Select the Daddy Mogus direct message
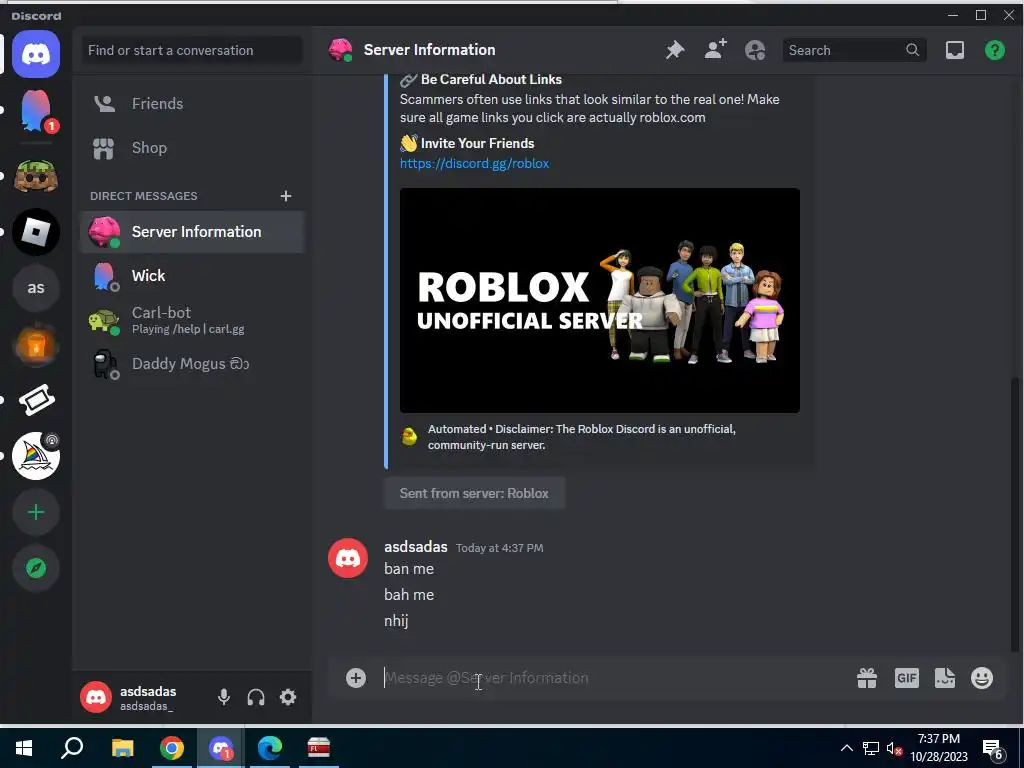1024x768 pixels. coord(192,364)
